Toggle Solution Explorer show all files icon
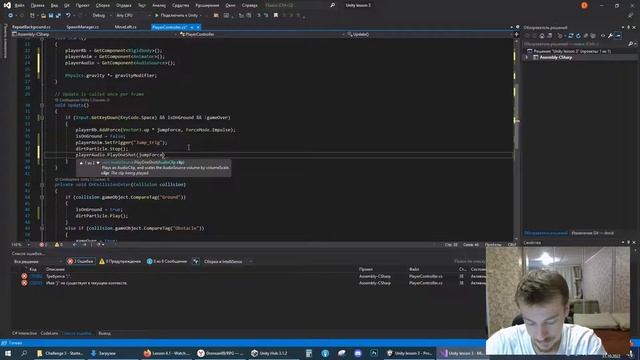640x360 pixels. click(x=593, y=36)
